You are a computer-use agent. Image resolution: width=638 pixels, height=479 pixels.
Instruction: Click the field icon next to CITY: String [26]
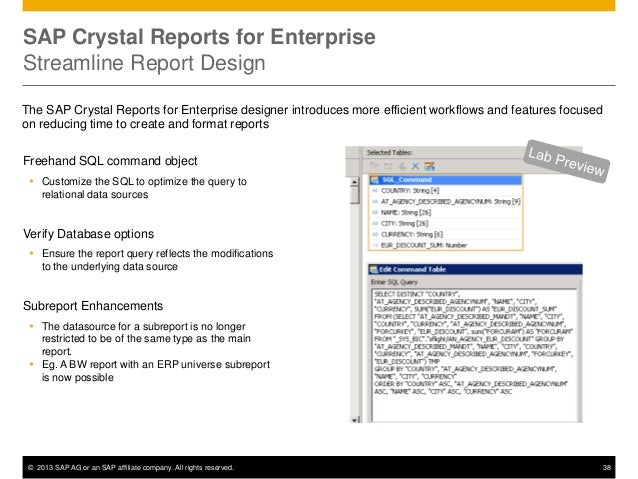tap(375, 223)
